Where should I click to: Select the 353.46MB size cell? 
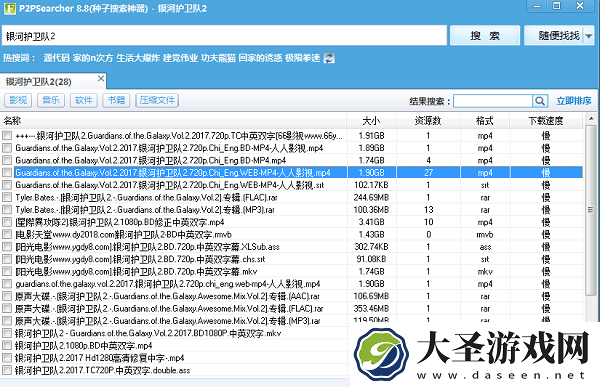371,309
